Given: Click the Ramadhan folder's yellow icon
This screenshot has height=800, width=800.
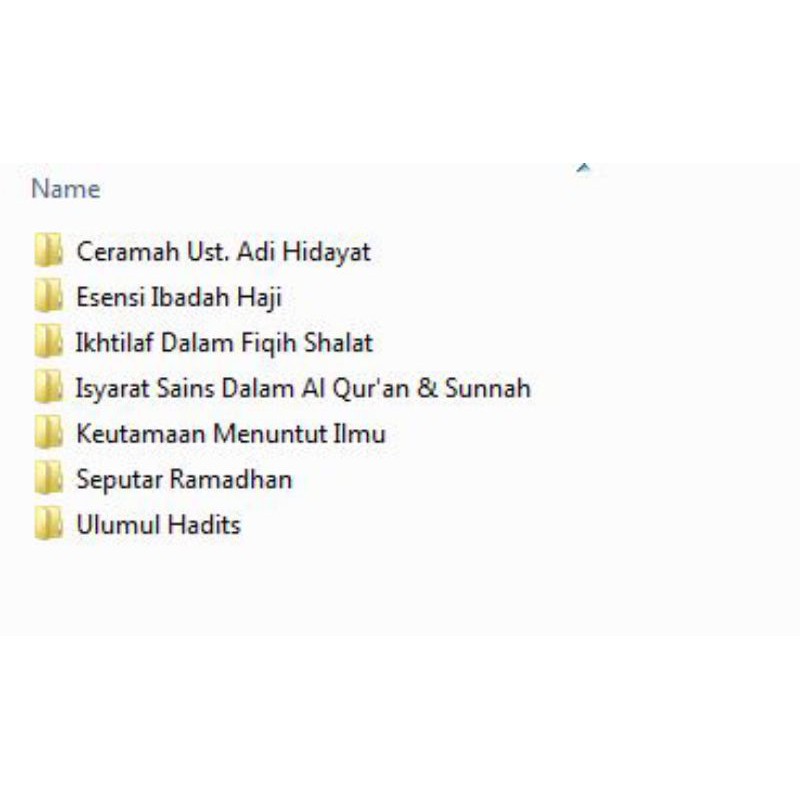Looking at the screenshot, I should pyautogui.click(x=49, y=479).
